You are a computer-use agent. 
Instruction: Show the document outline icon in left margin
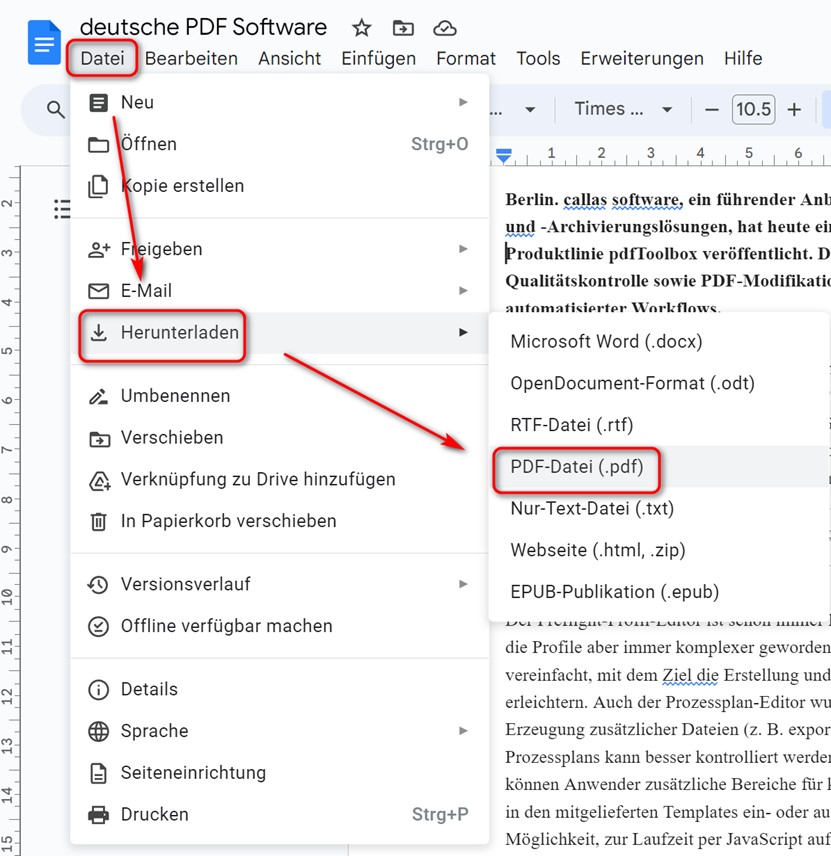[x=62, y=209]
